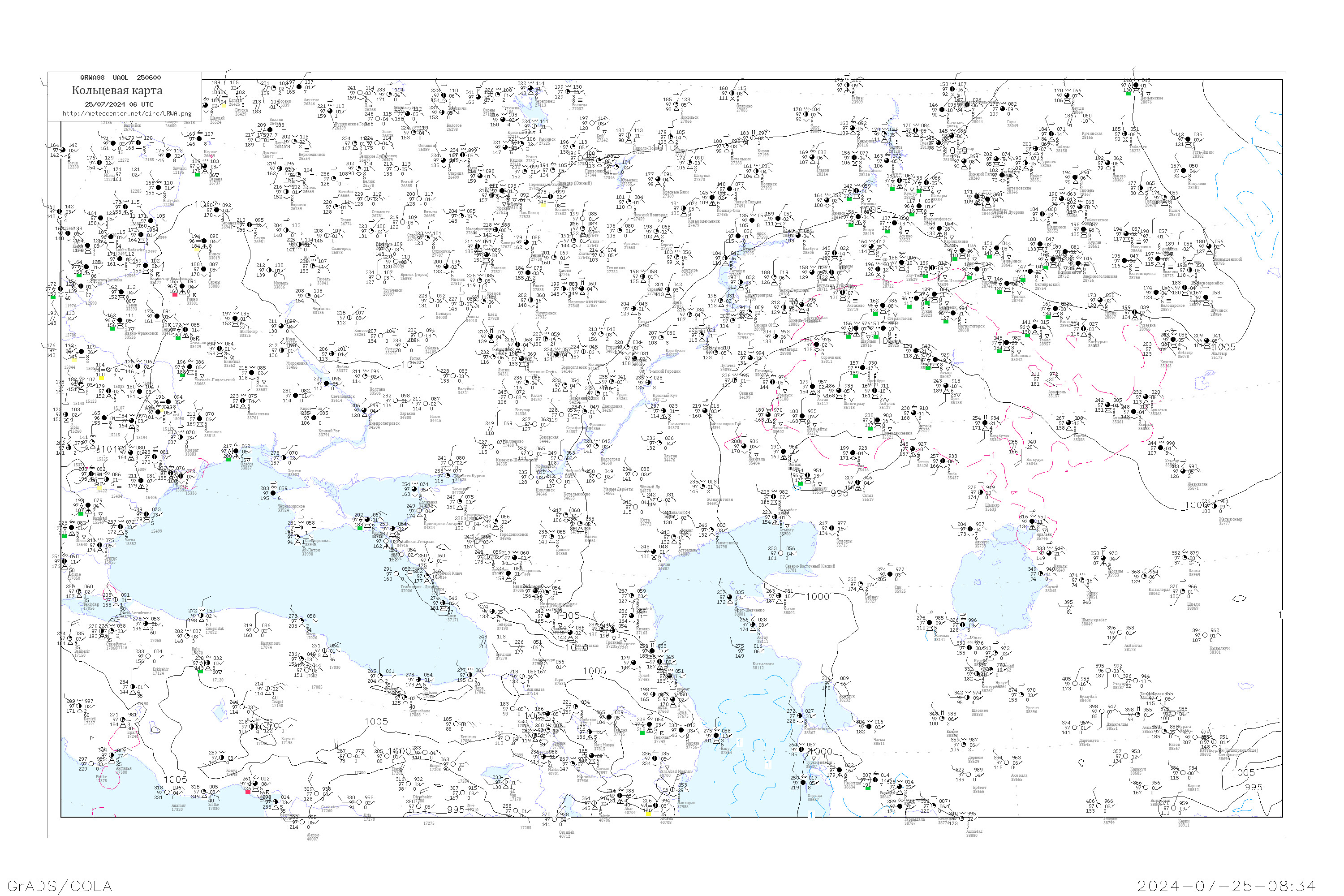This screenshot has width=1344, height=896.
Task: Click the meteocenter.net URWA.png URL text
Action: pyautogui.click(x=127, y=113)
